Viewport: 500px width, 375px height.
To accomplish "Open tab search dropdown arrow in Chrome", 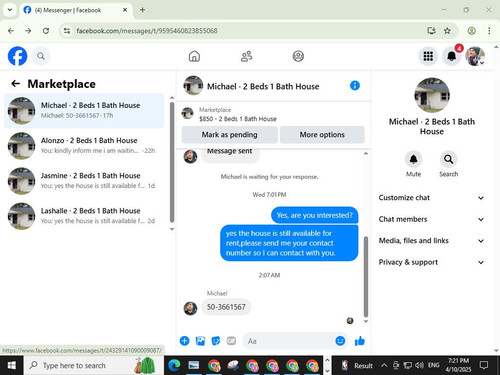I will tap(10, 10).
